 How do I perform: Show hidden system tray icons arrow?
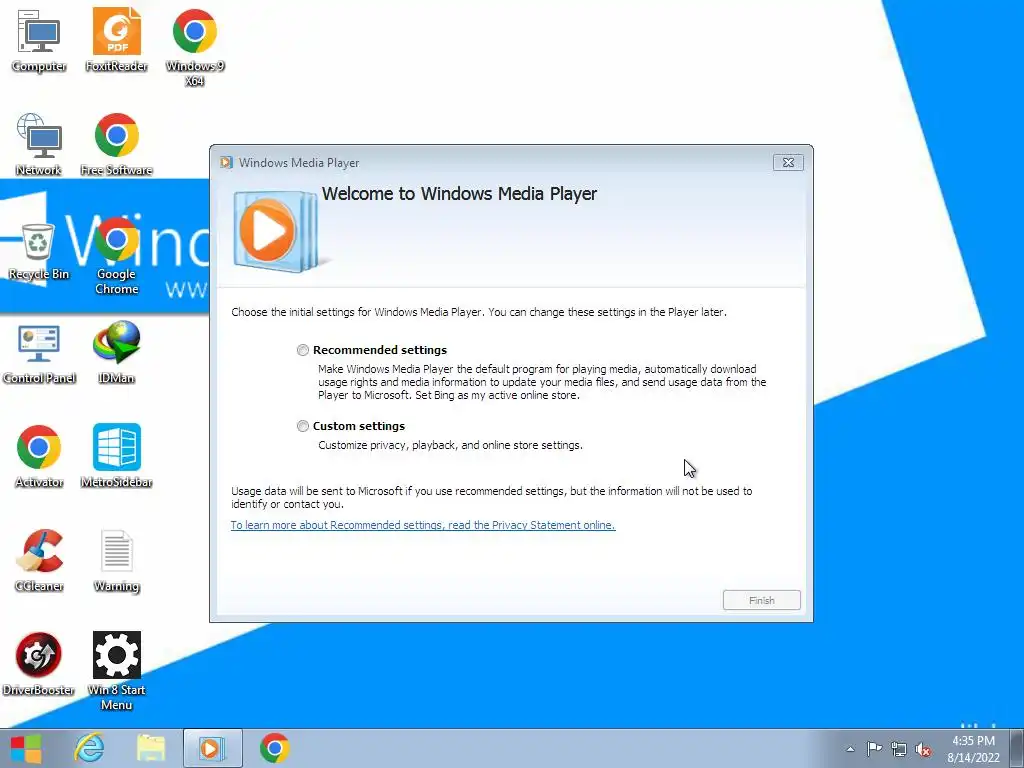tap(850, 749)
